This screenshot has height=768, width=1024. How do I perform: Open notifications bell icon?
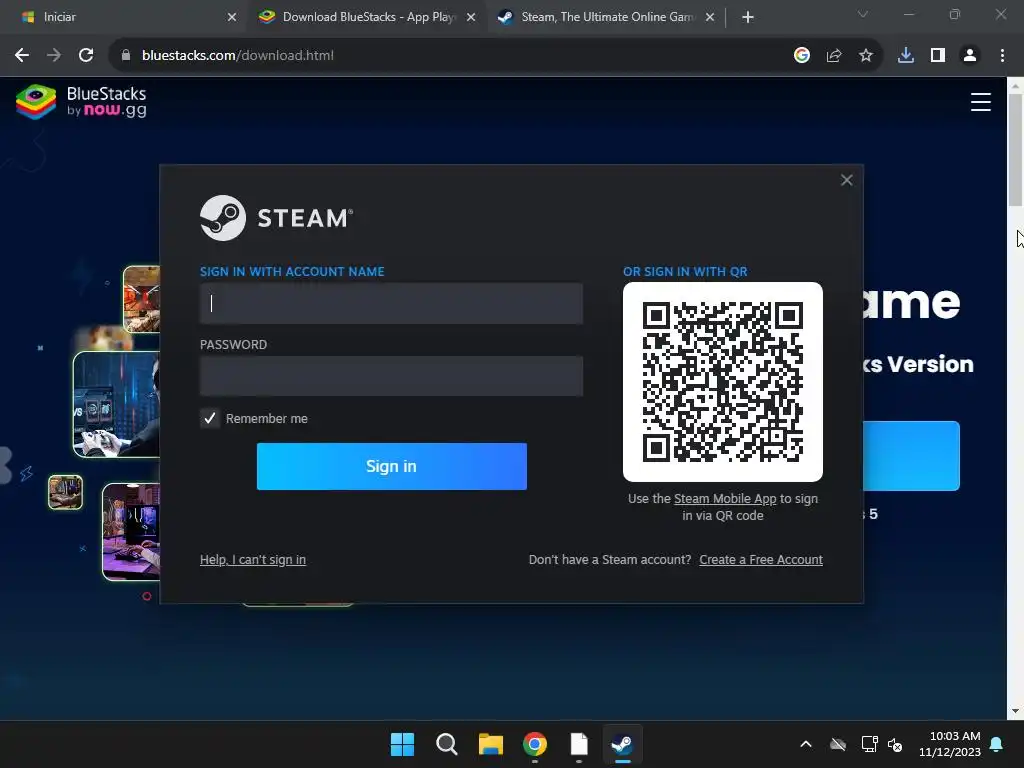pos(996,744)
